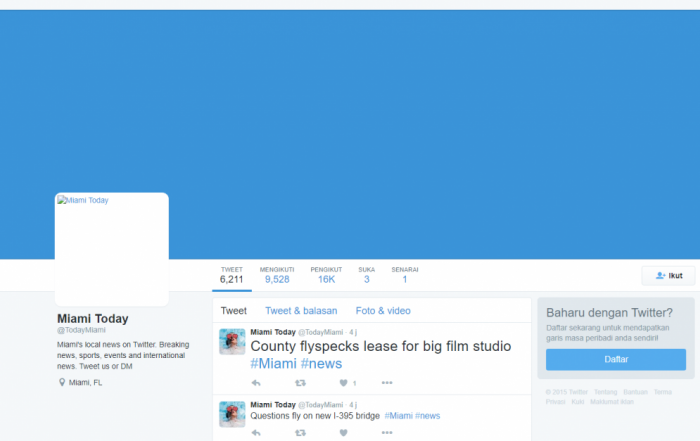The height and width of the screenshot is (441, 700).
Task: Click the Miami, FL location text
Action: (x=85, y=383)
